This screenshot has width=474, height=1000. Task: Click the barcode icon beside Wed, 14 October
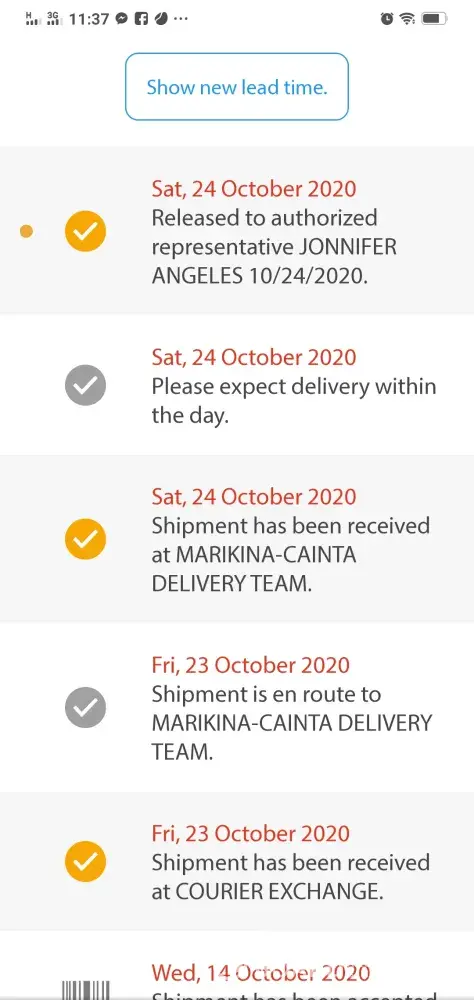[x=85, y=990]
